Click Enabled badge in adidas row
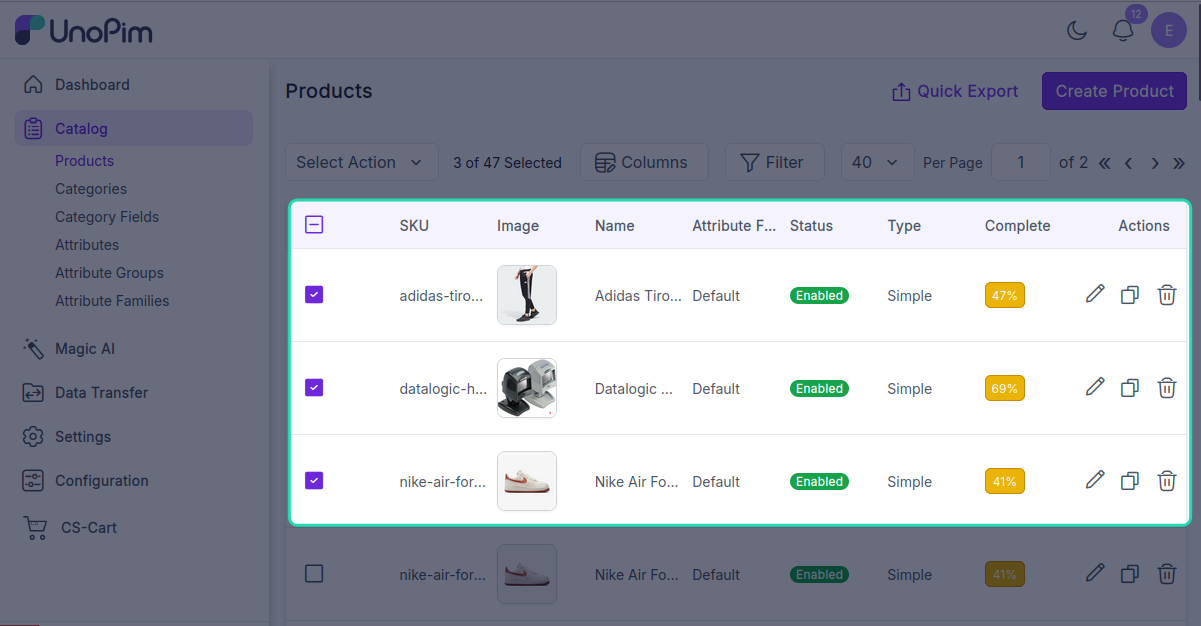The width and height of the screenshot is (1201, 626). click(x=819, y=296)
